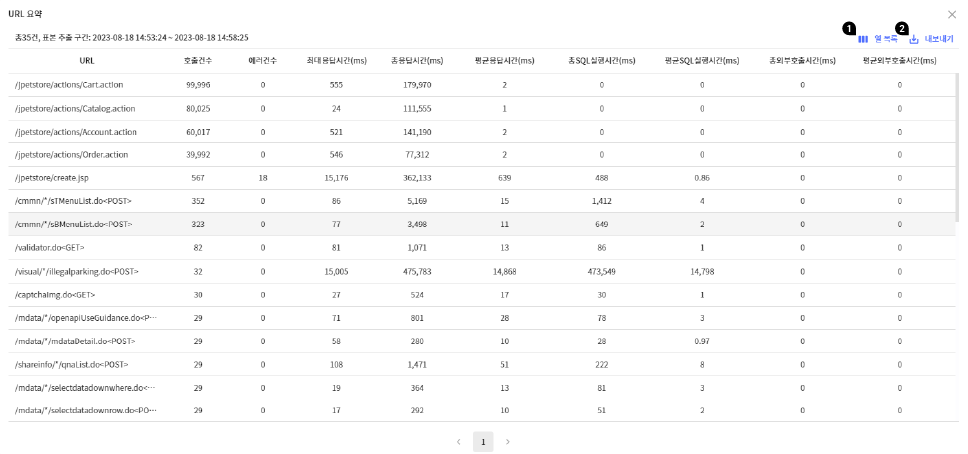Sort by 총SQL실행시간(ms) column header

602,61
